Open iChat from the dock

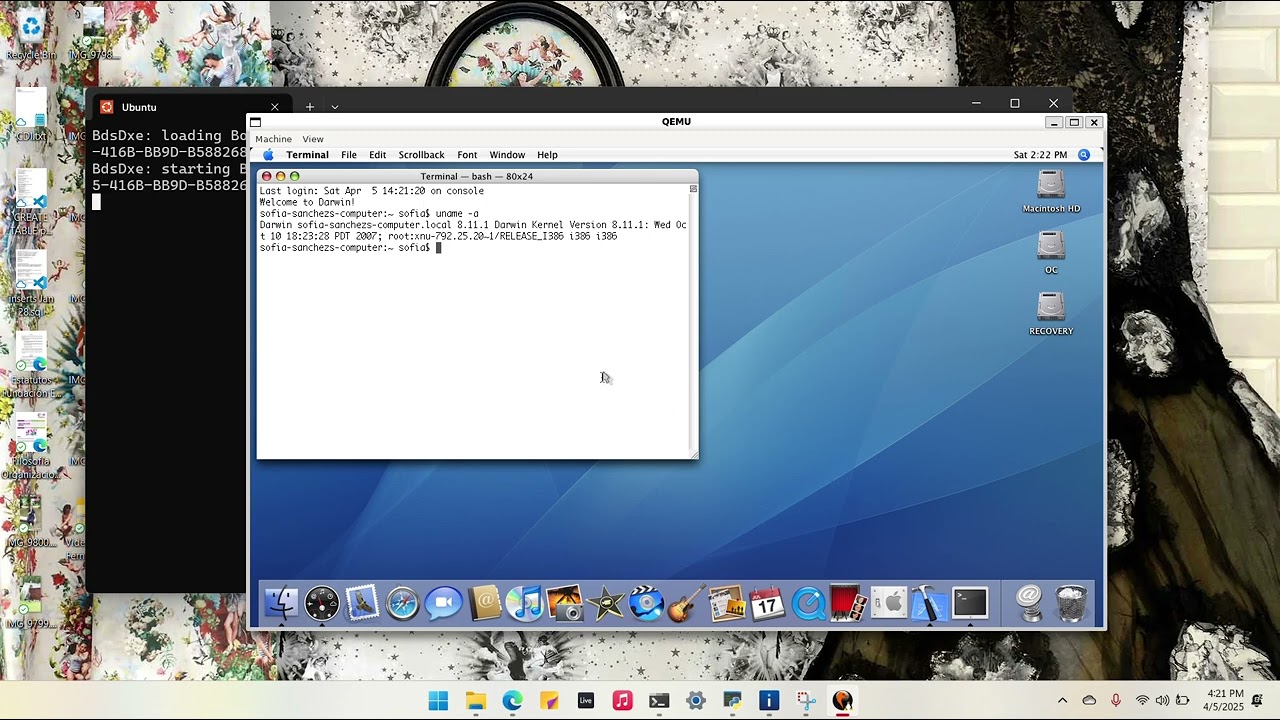443,603
